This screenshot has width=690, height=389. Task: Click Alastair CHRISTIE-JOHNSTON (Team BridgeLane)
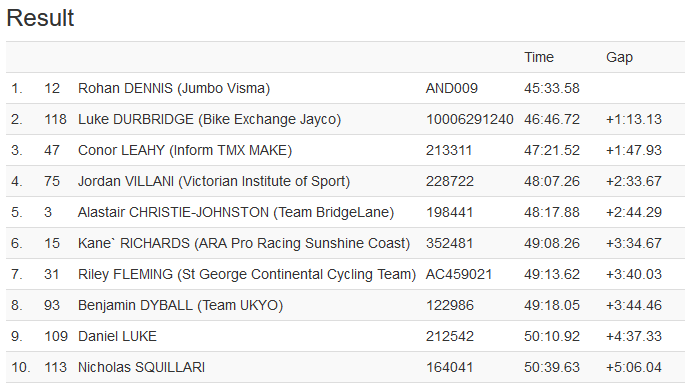(236, 213)
